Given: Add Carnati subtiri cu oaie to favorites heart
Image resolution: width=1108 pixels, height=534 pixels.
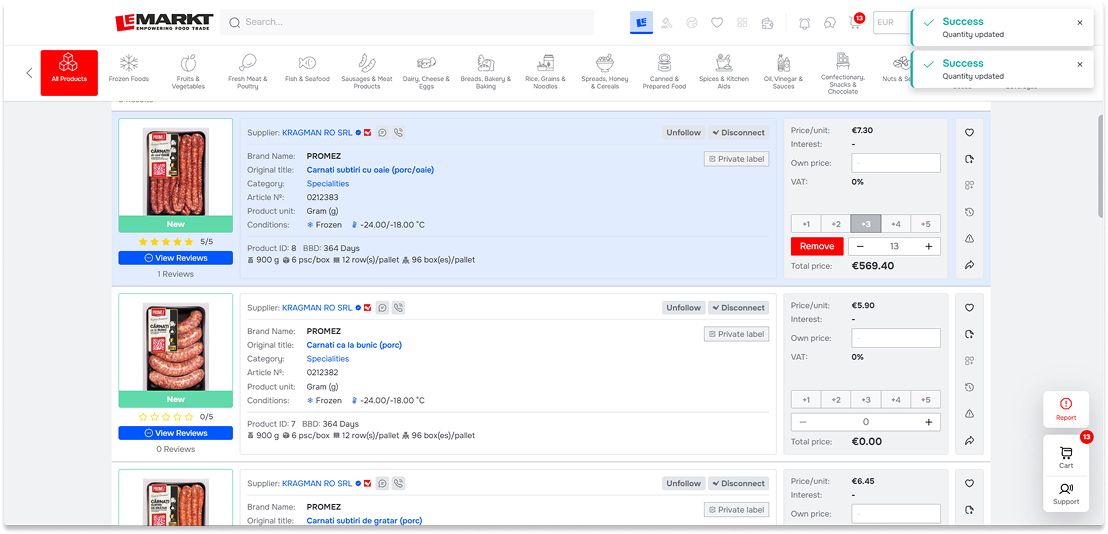Looking at the screenshot, I should 969,133.
